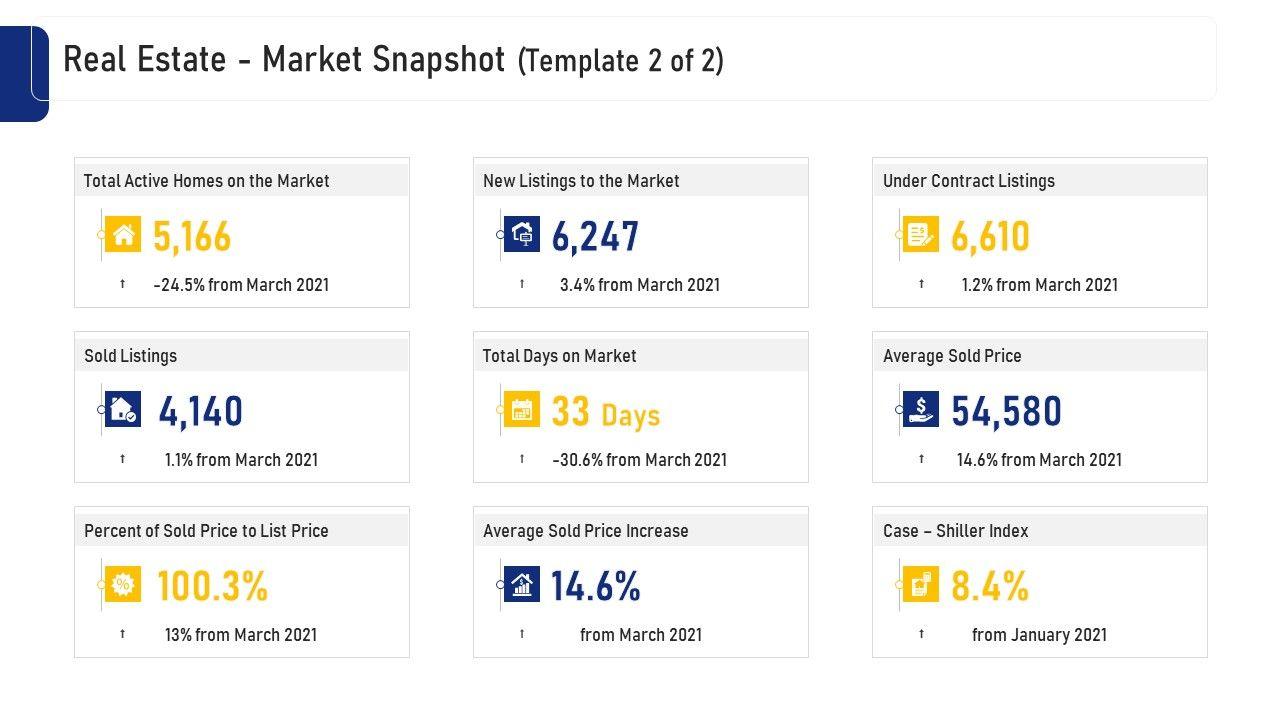This screenshot has width=1280, height=720.
Task: Click the Under Contract Listings header
Action: click(968, 181)
